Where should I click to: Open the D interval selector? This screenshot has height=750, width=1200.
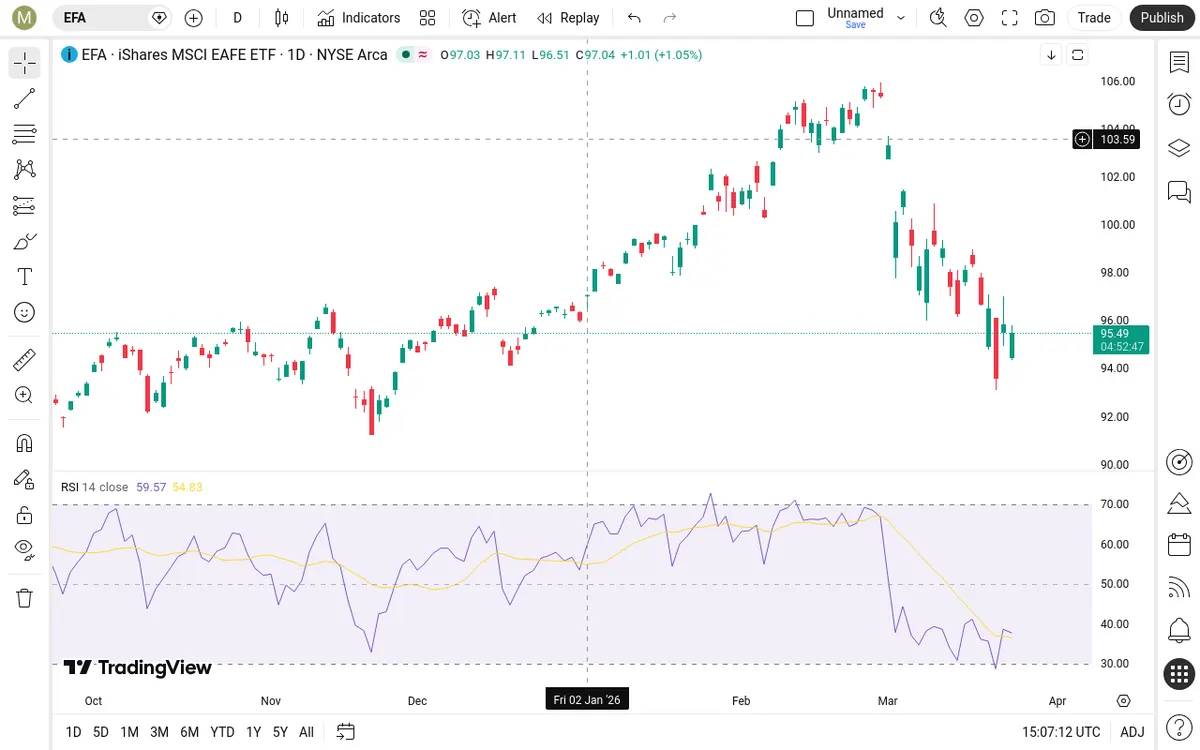(237, 17)
